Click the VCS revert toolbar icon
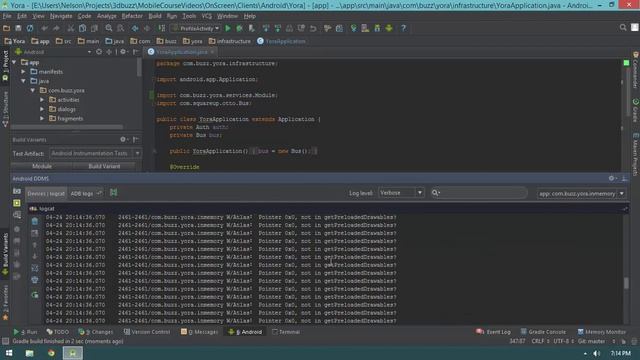Image resolution: width=640 pixels, height=360 pixels. 313,28
